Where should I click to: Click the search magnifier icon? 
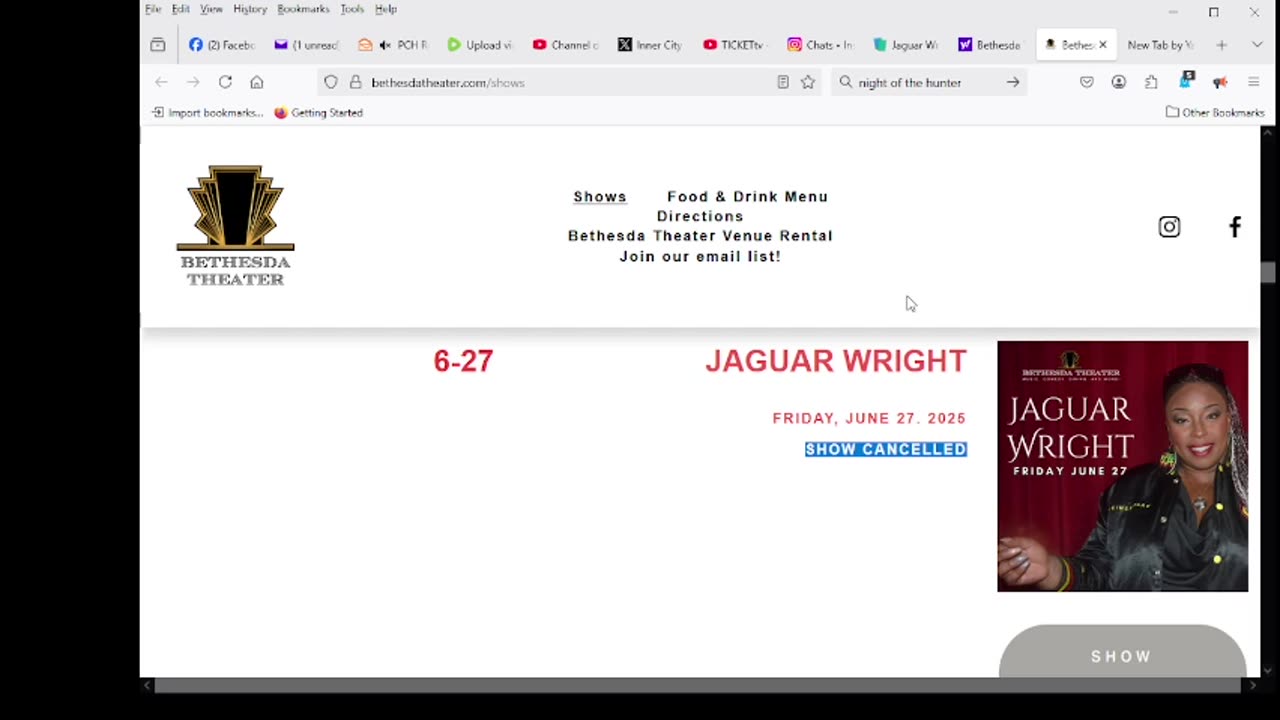click(846, 82)
